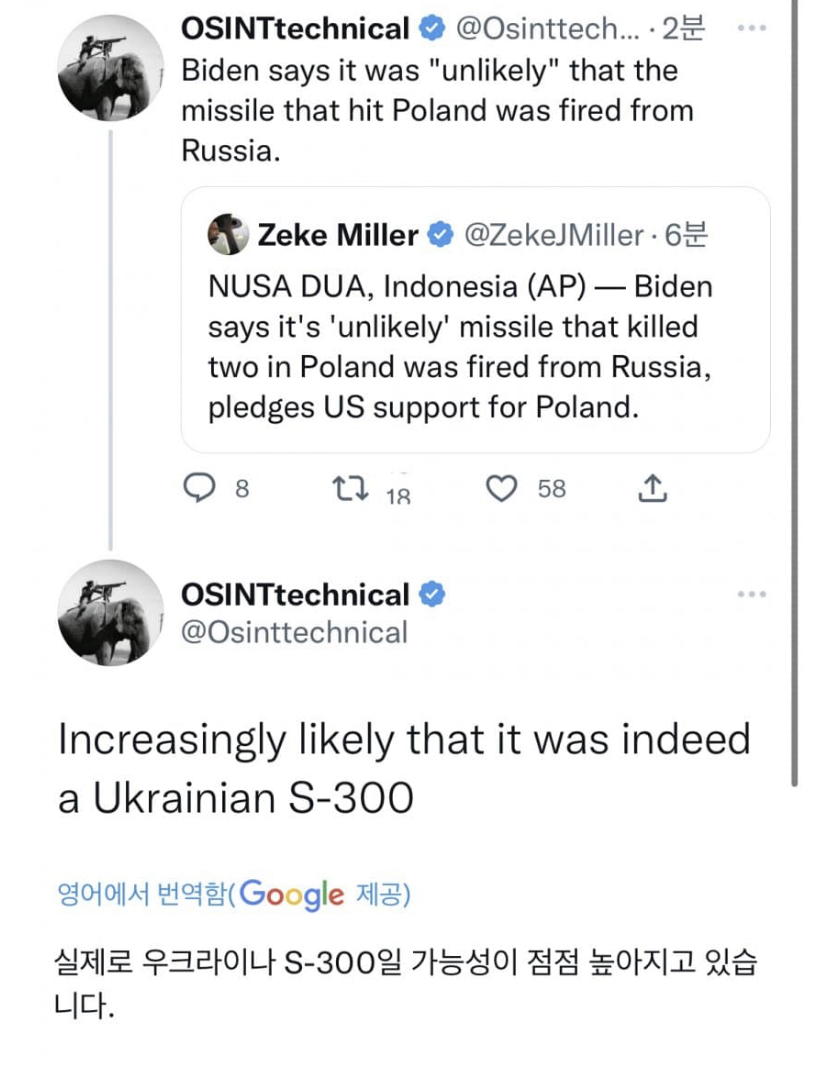This screenshot has width=828, height=1066.
Task: Click the scrollbar on right edge
Action: [796, 400]
